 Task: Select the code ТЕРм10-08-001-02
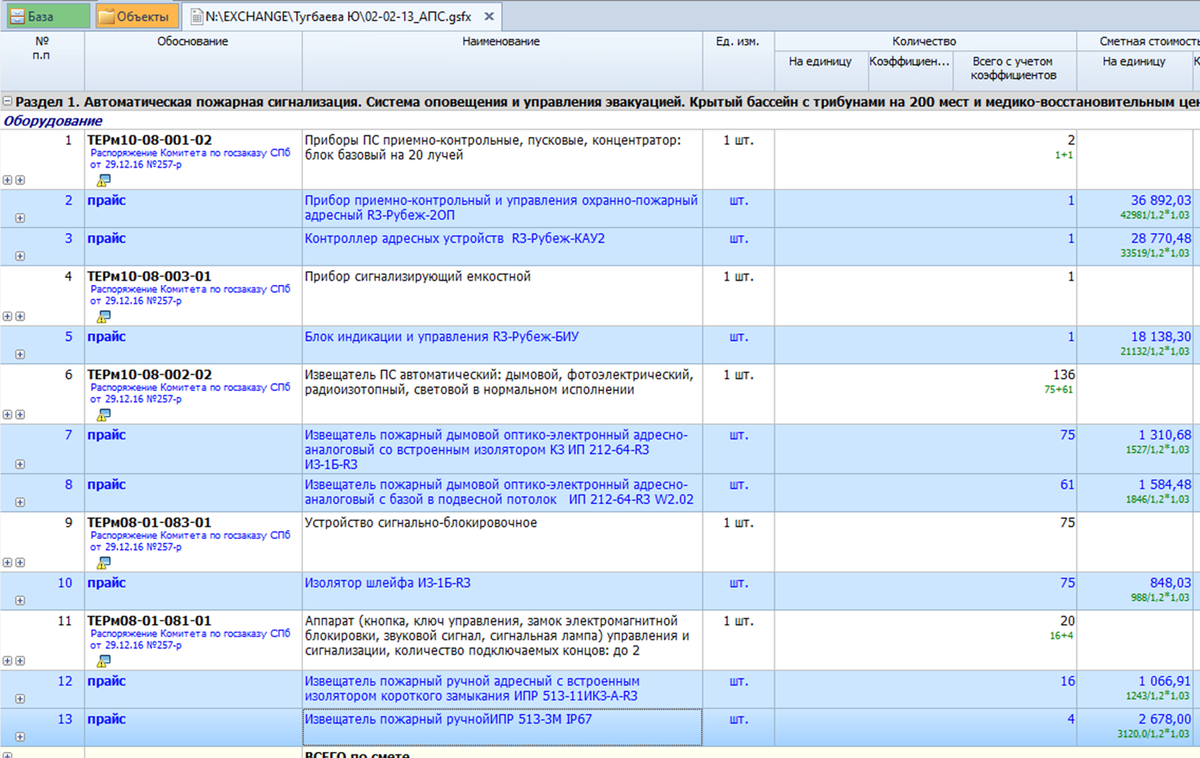coord(149,140)
